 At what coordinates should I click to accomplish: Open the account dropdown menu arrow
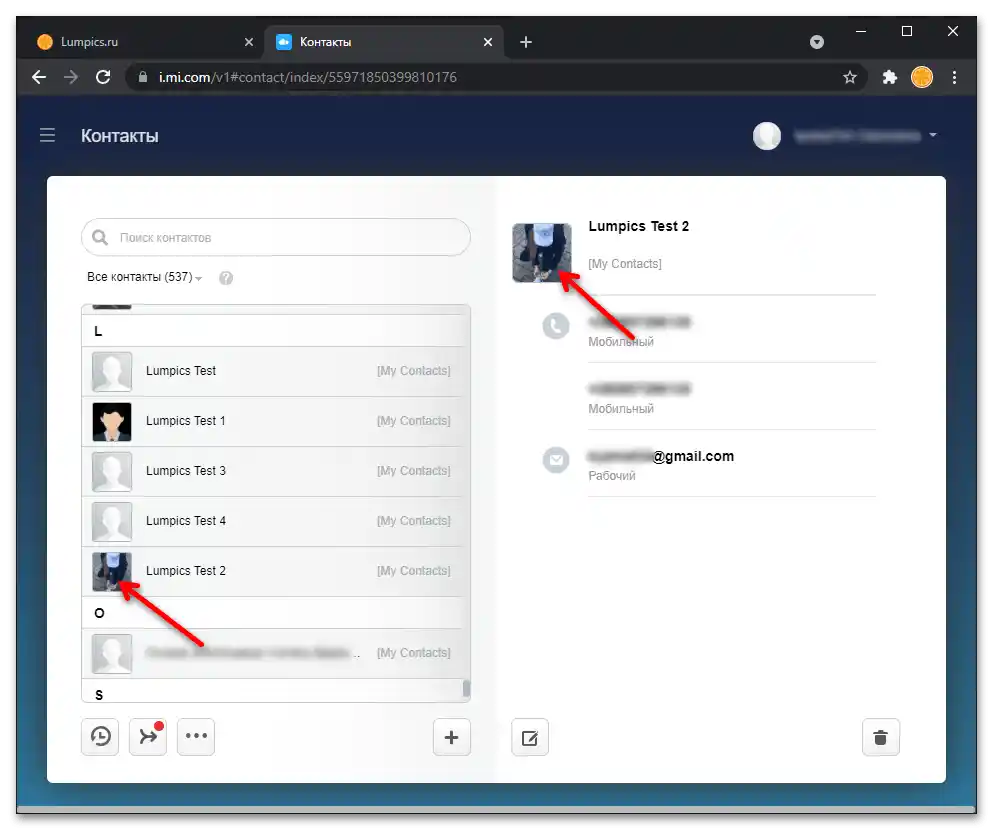tap(933, 135)
